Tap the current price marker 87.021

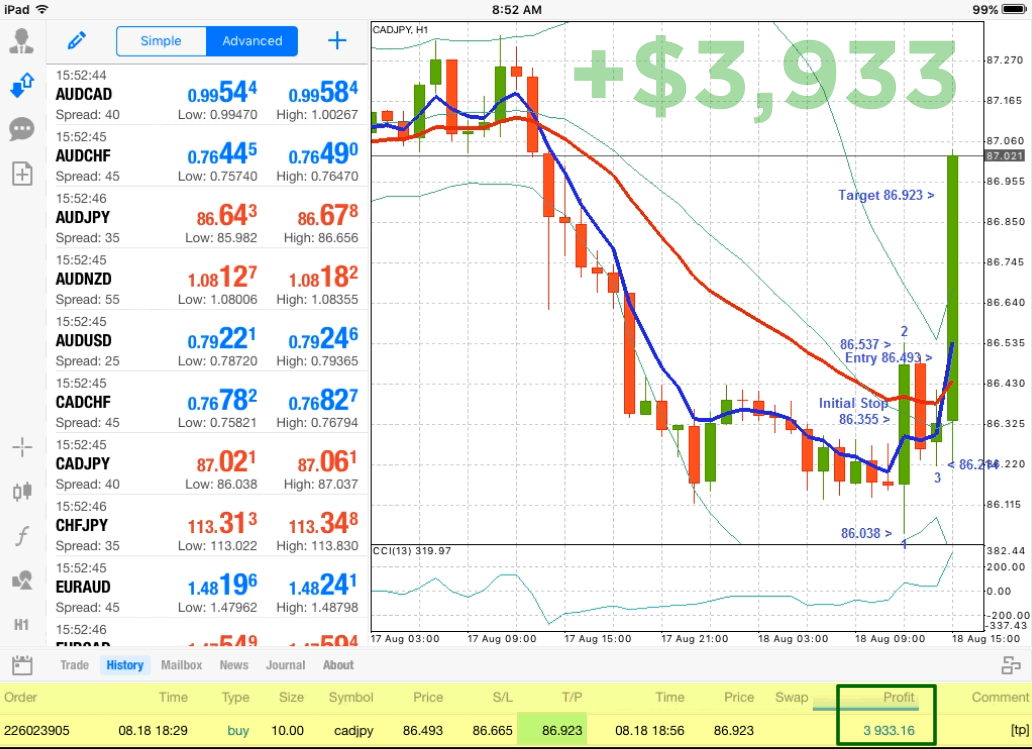1004,156
